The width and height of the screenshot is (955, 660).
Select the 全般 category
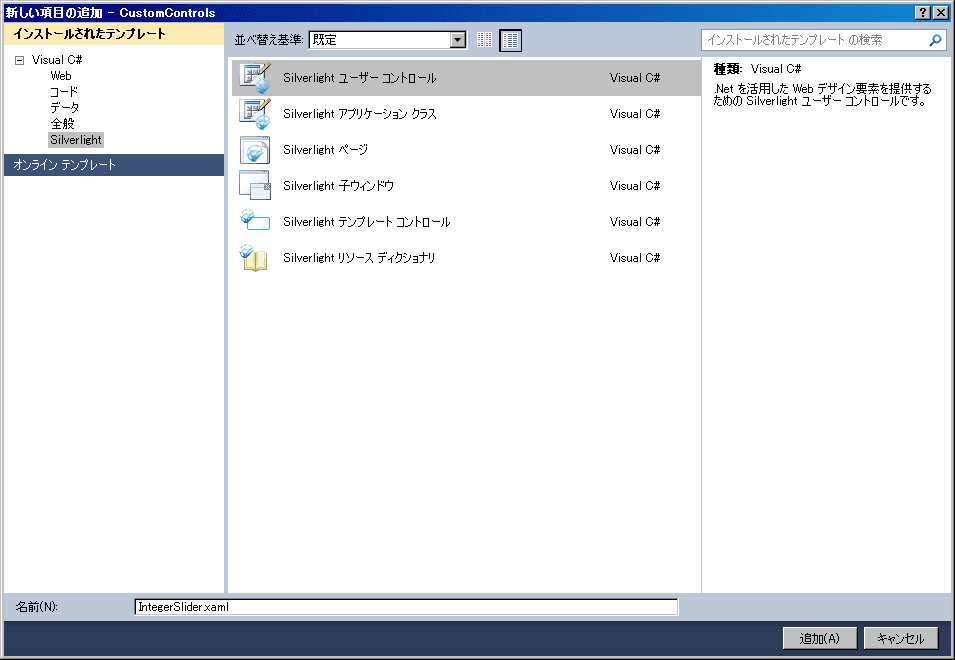pyautogui.click(x=62, y=124)
